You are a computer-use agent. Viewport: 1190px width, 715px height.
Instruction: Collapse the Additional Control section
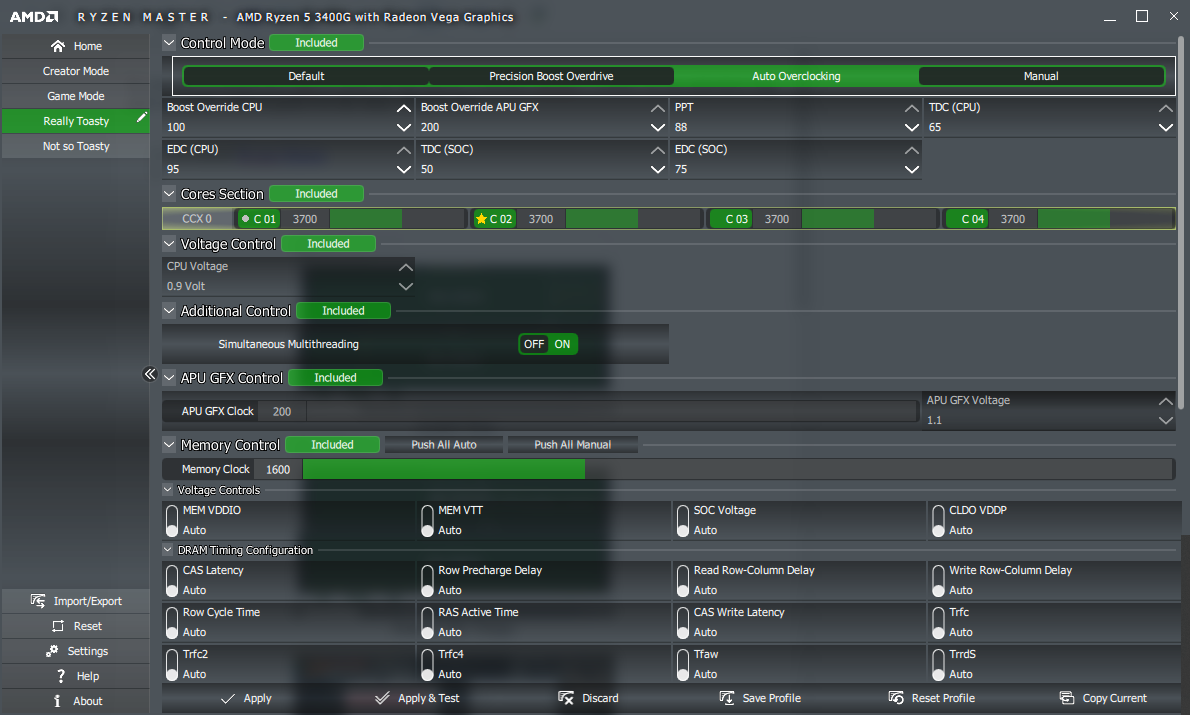coord(169,310)
